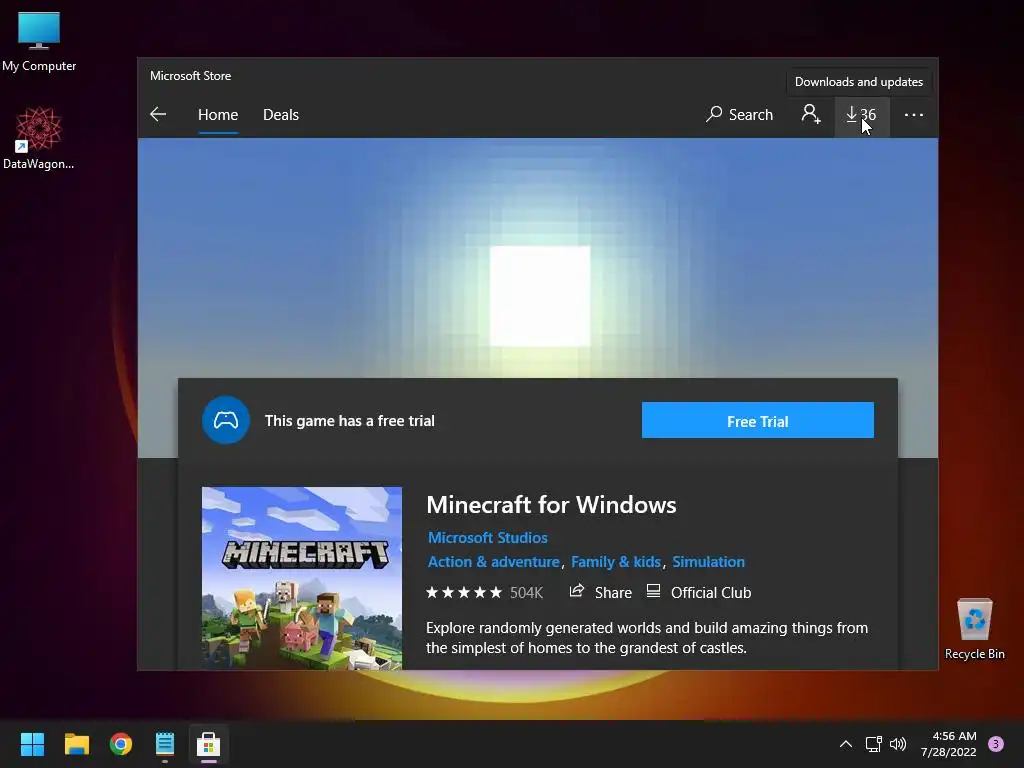Open the Official Club link
This screenshot has width=1024, height=768.
pyautogui.click(x=699, y=592)
